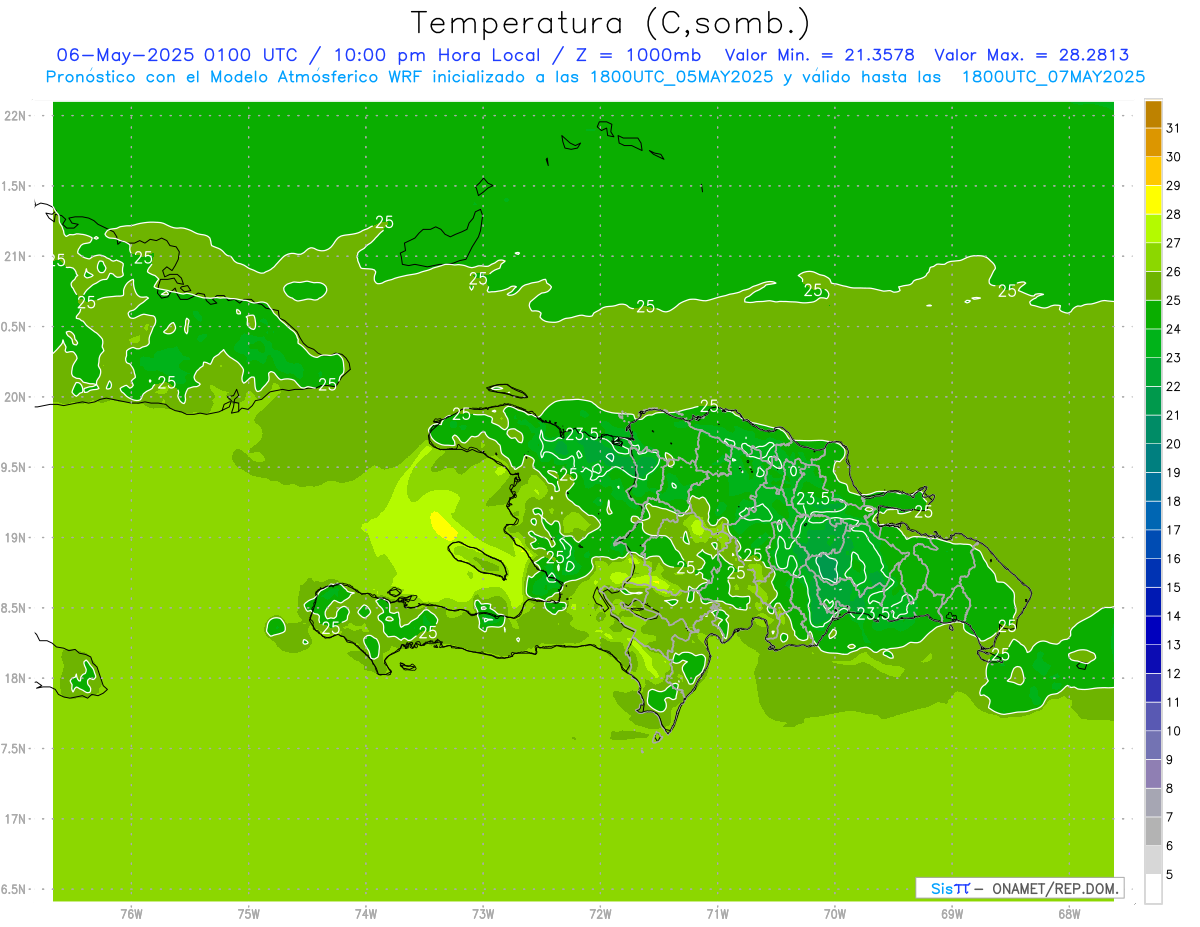Image resolution: width=1200 pixels, height=927 pixels.
Task: Click the color scale label 27
Action: 1173,243
